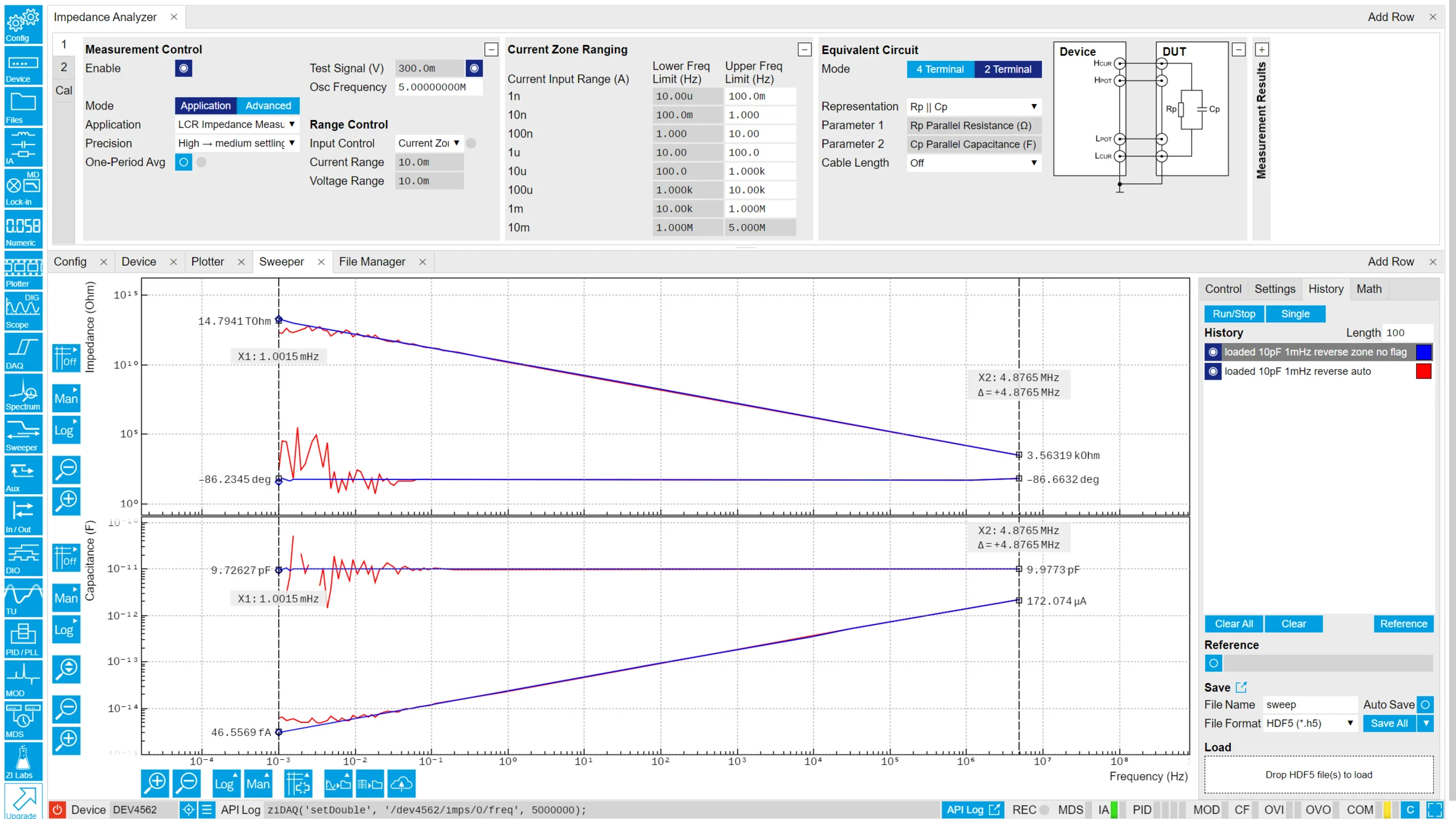Switch to the File Manager tab

(372, 262)
